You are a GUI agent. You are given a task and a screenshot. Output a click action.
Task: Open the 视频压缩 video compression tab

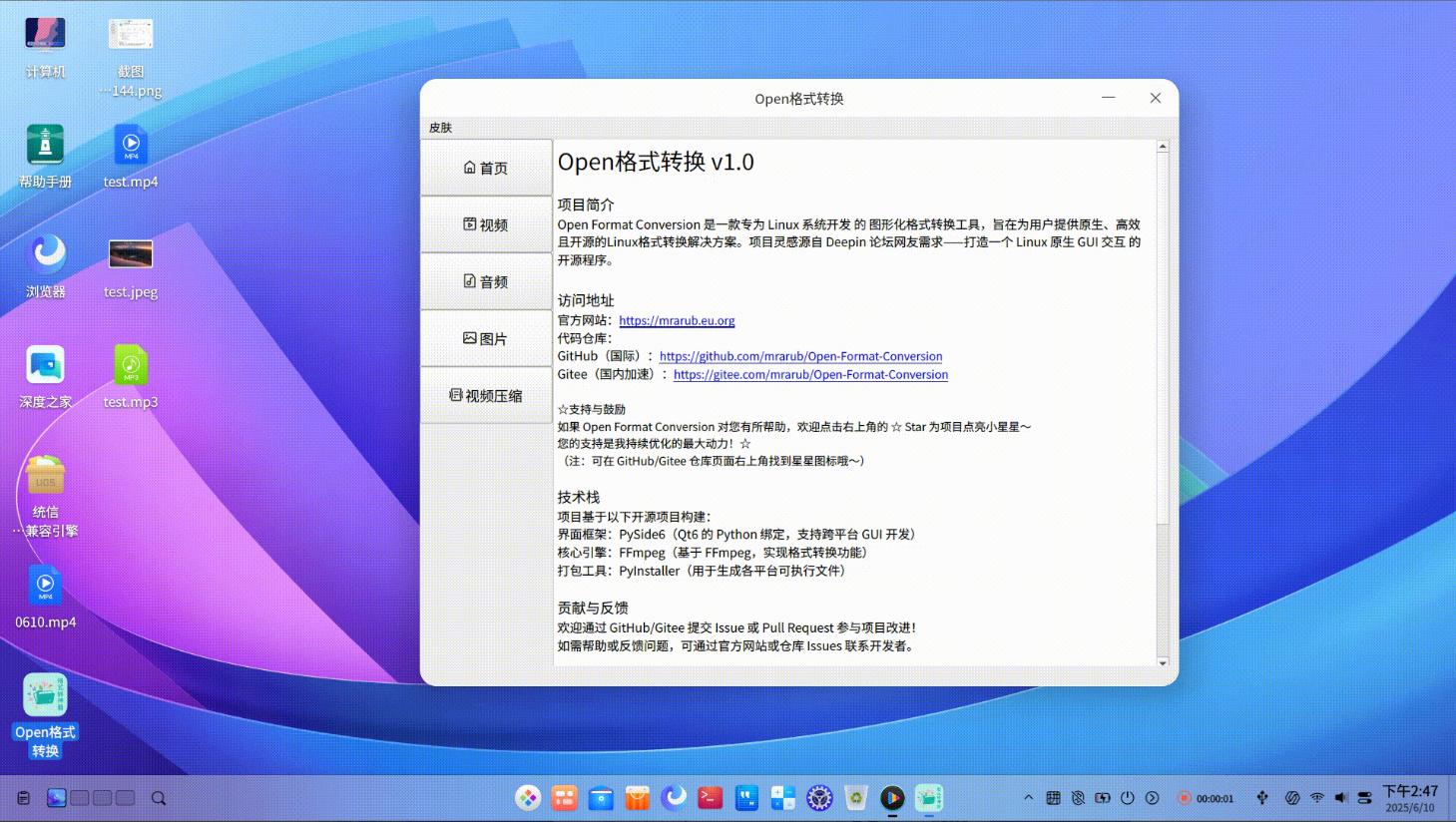pos(486,395)
